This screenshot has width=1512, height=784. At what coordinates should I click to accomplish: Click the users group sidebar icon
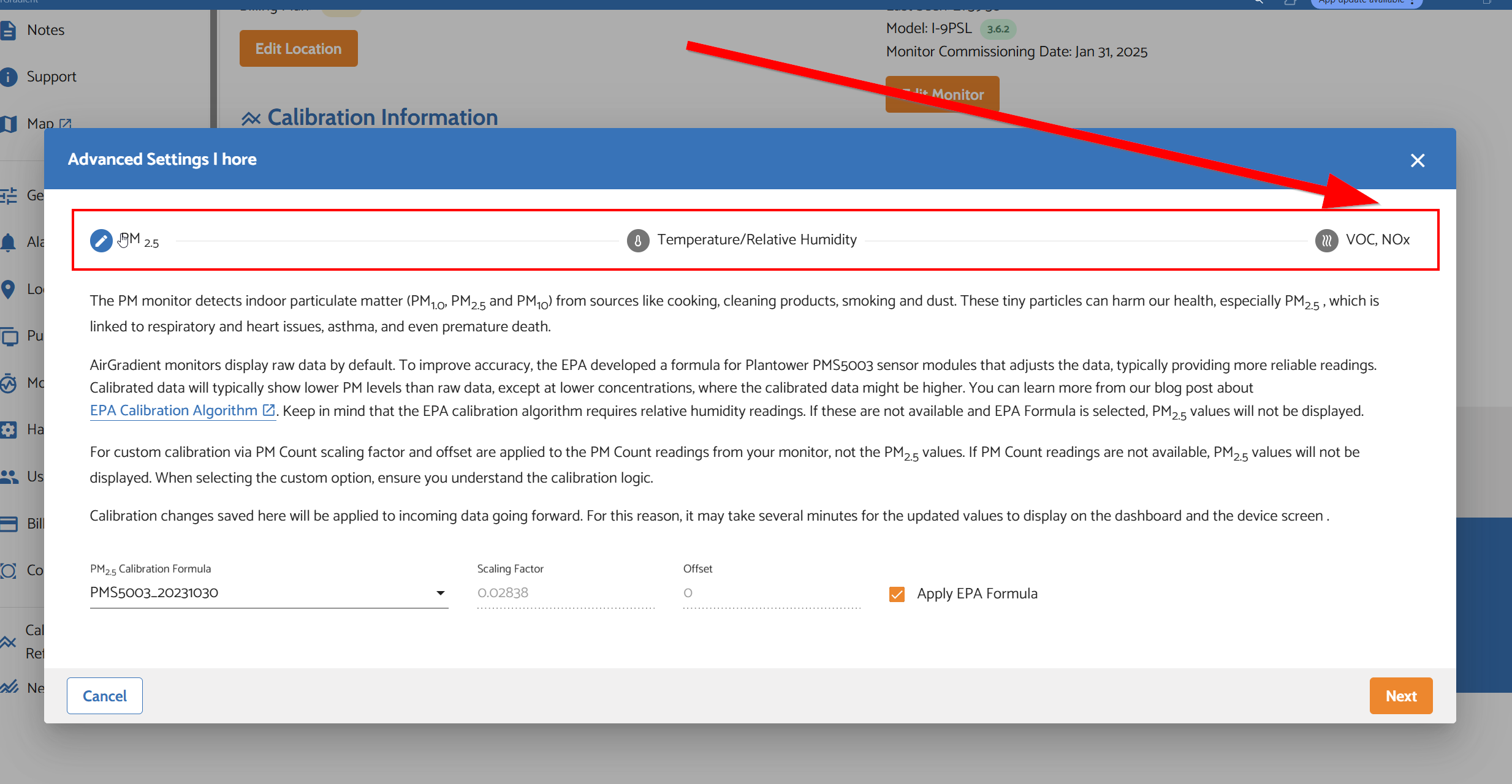[x=8, y=477]
